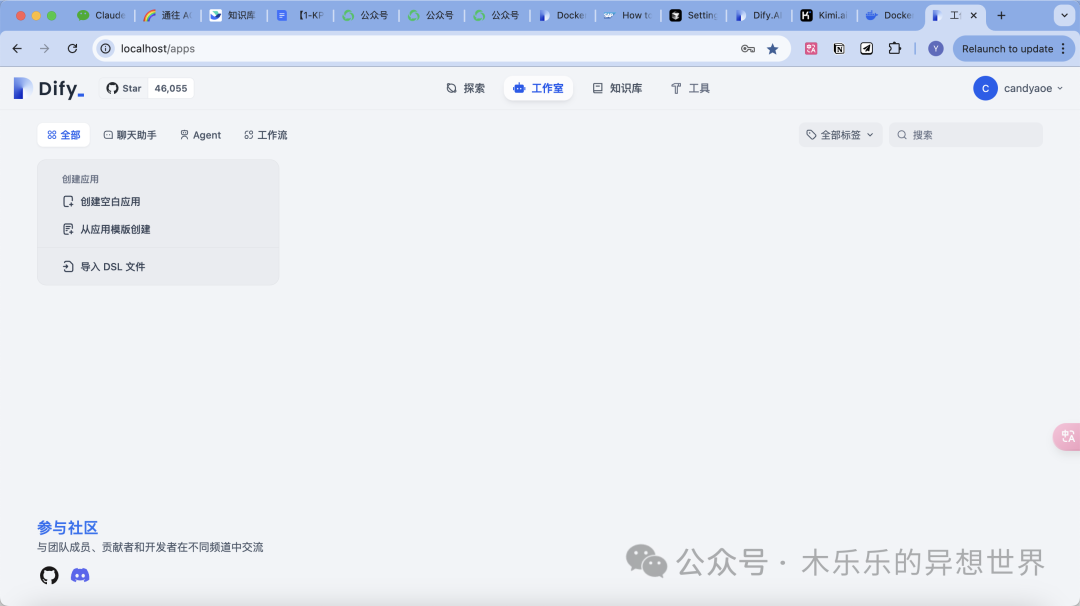Viewport: 1080px width, 606px height.
Task: Select the 工作室 studio tab
Action: pos(538,88)
